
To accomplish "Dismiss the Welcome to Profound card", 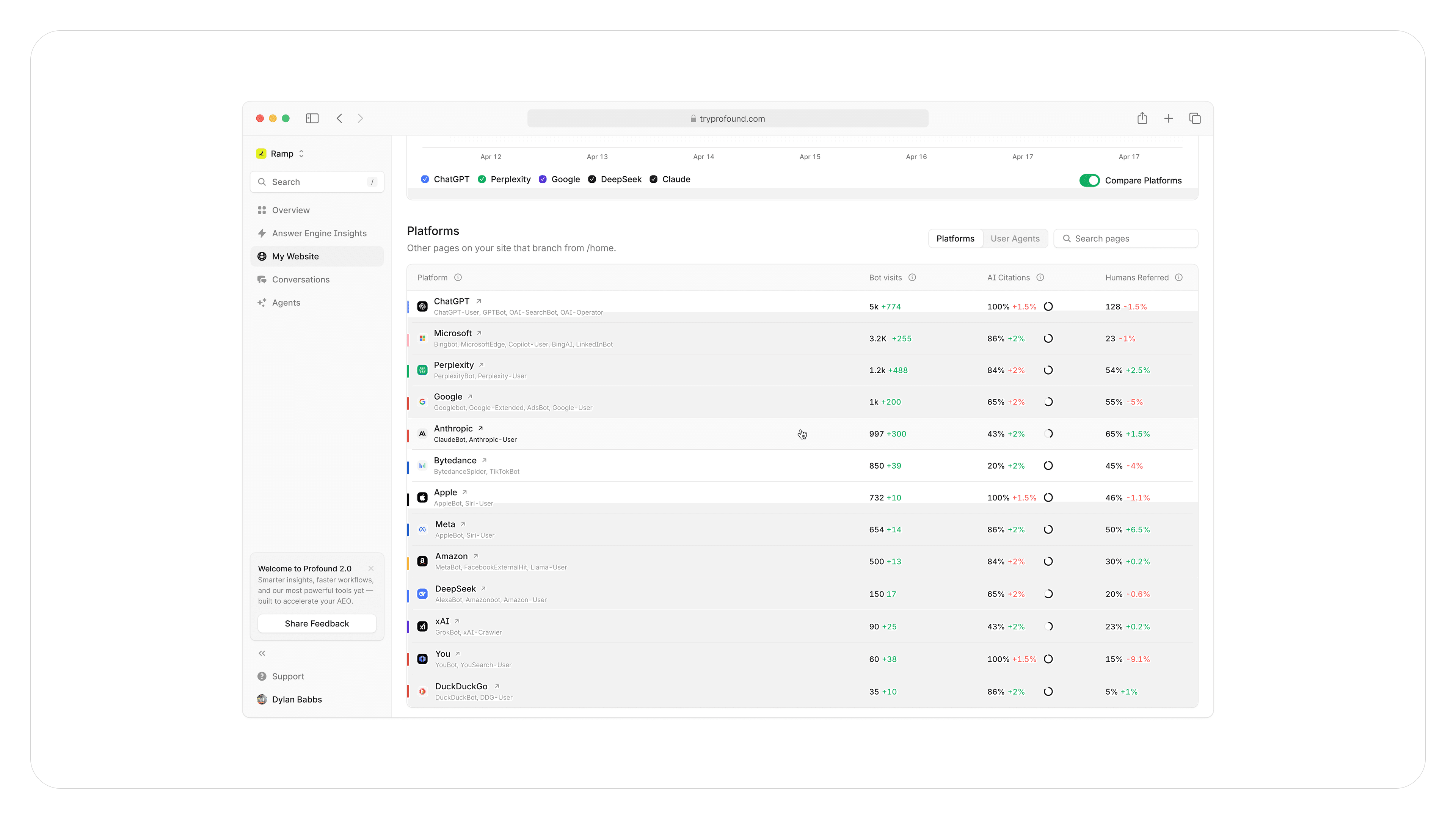I will tap(371, 569).
